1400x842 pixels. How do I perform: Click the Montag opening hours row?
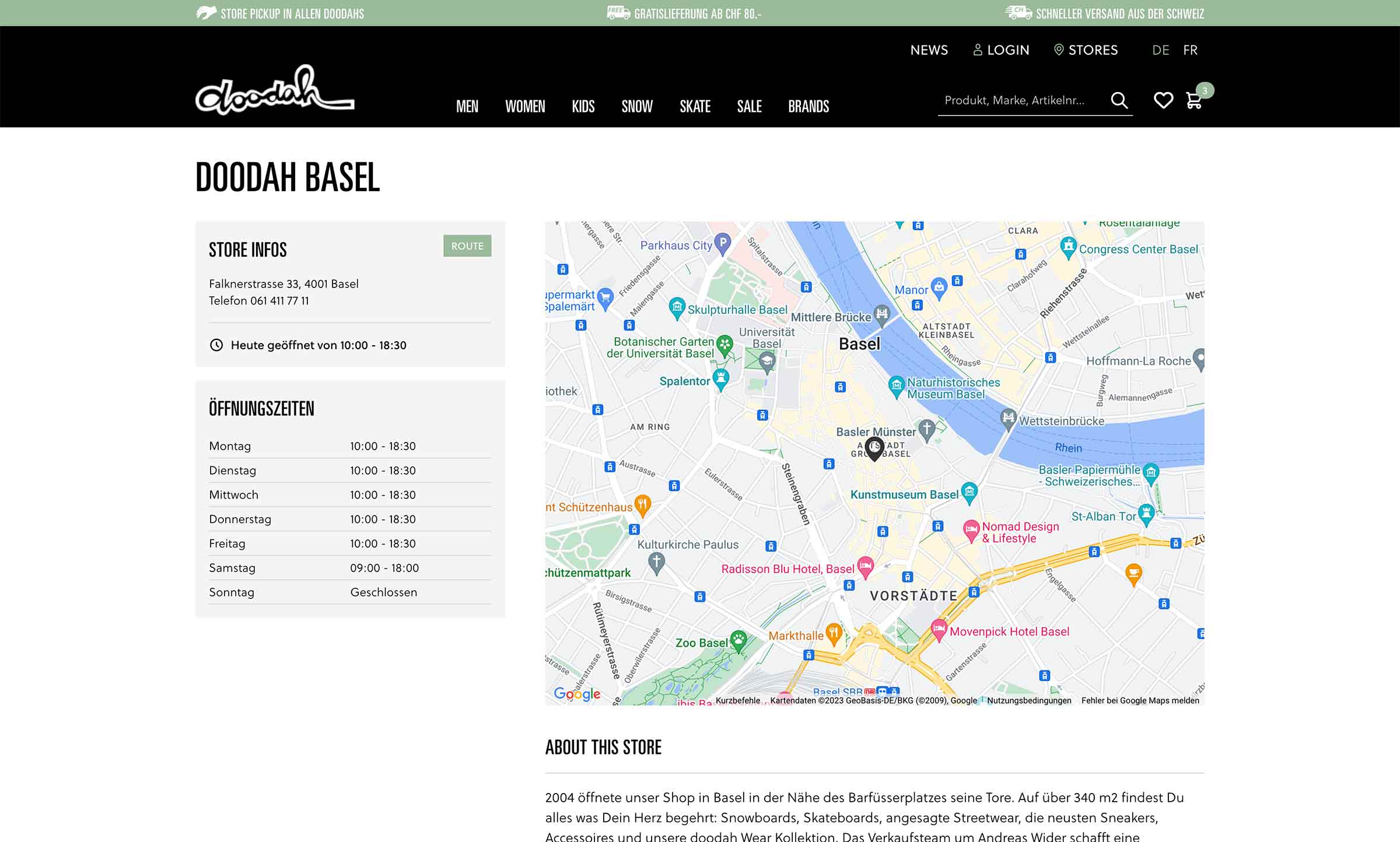[x=350, y=446]
